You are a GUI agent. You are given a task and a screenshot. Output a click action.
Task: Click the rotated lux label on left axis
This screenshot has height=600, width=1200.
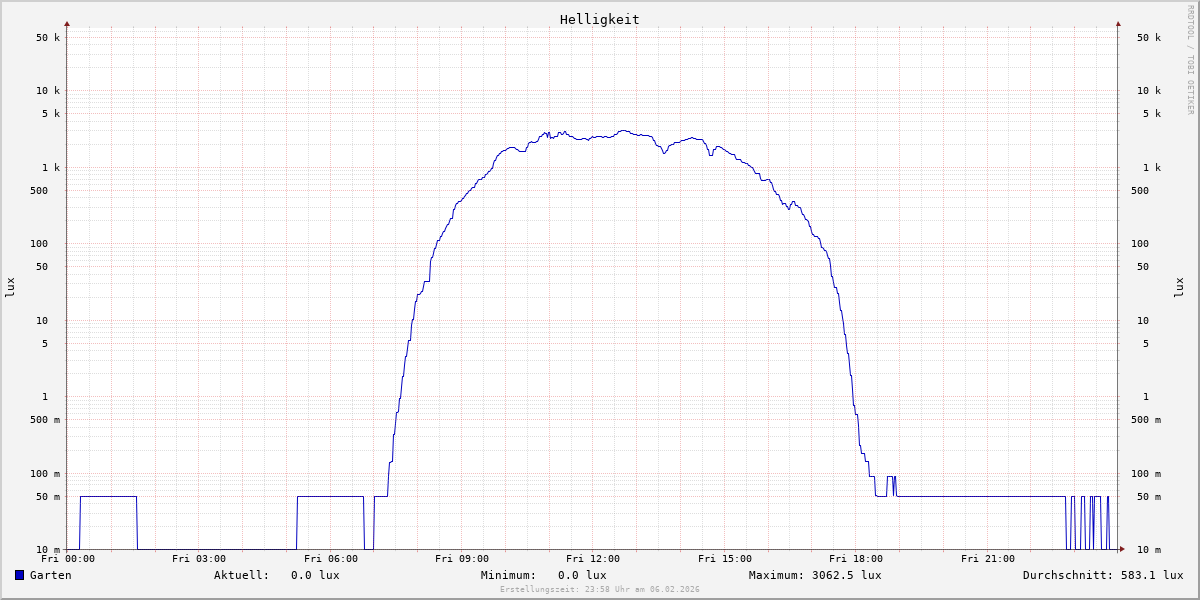(x=10, y=287)
